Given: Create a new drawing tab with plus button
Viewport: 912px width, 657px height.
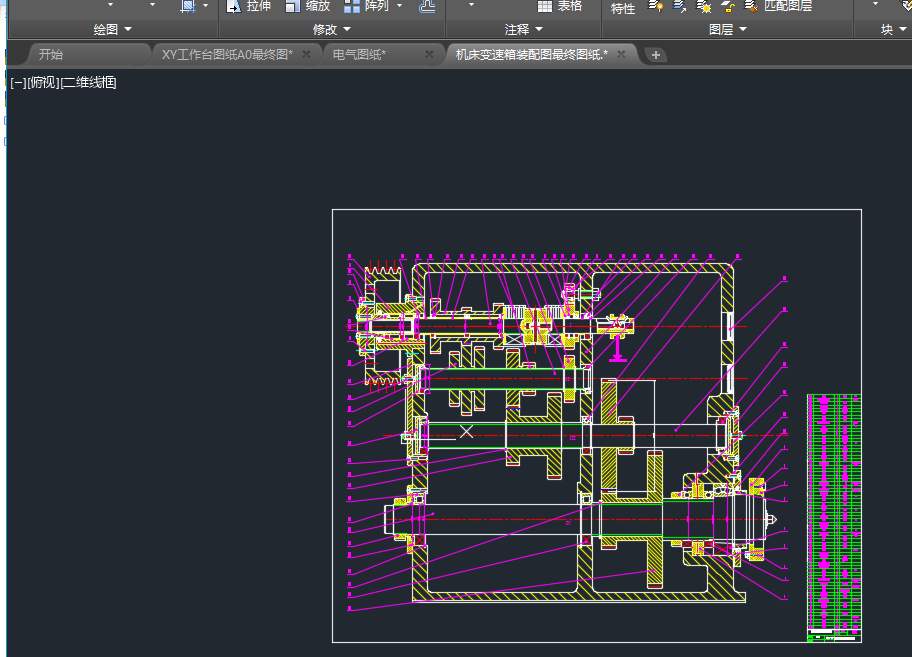Looking at the screenshot, I should click(656, 55).
